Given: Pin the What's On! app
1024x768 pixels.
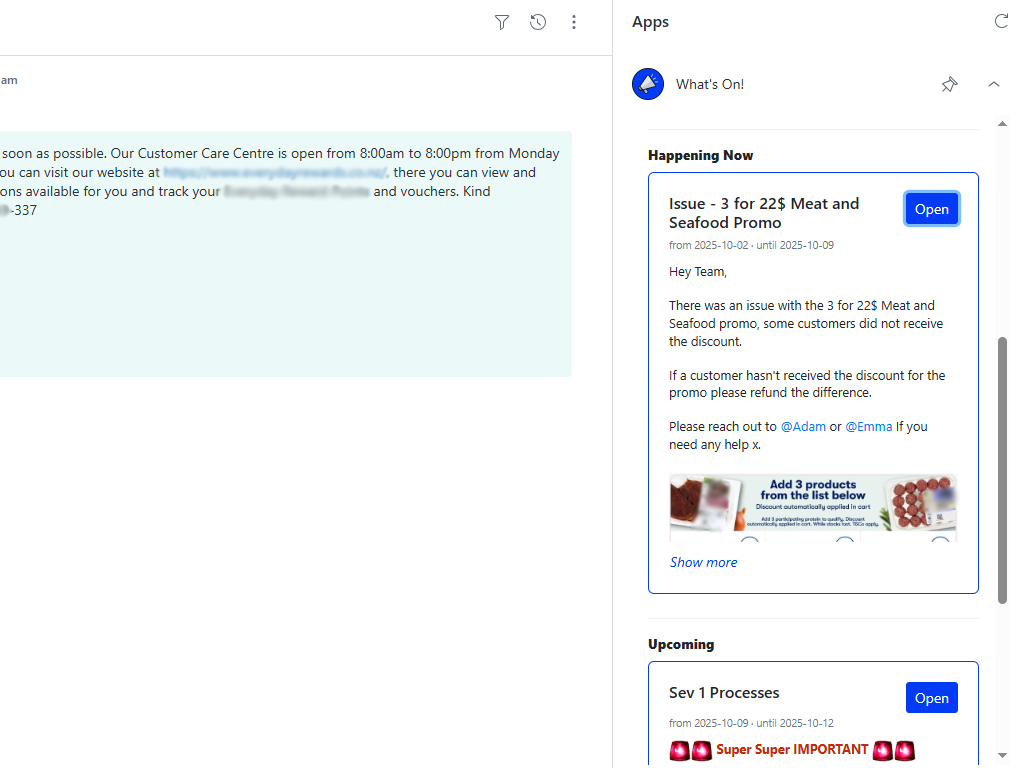Looking at the screenshot, I should click(x=949, y=84).
